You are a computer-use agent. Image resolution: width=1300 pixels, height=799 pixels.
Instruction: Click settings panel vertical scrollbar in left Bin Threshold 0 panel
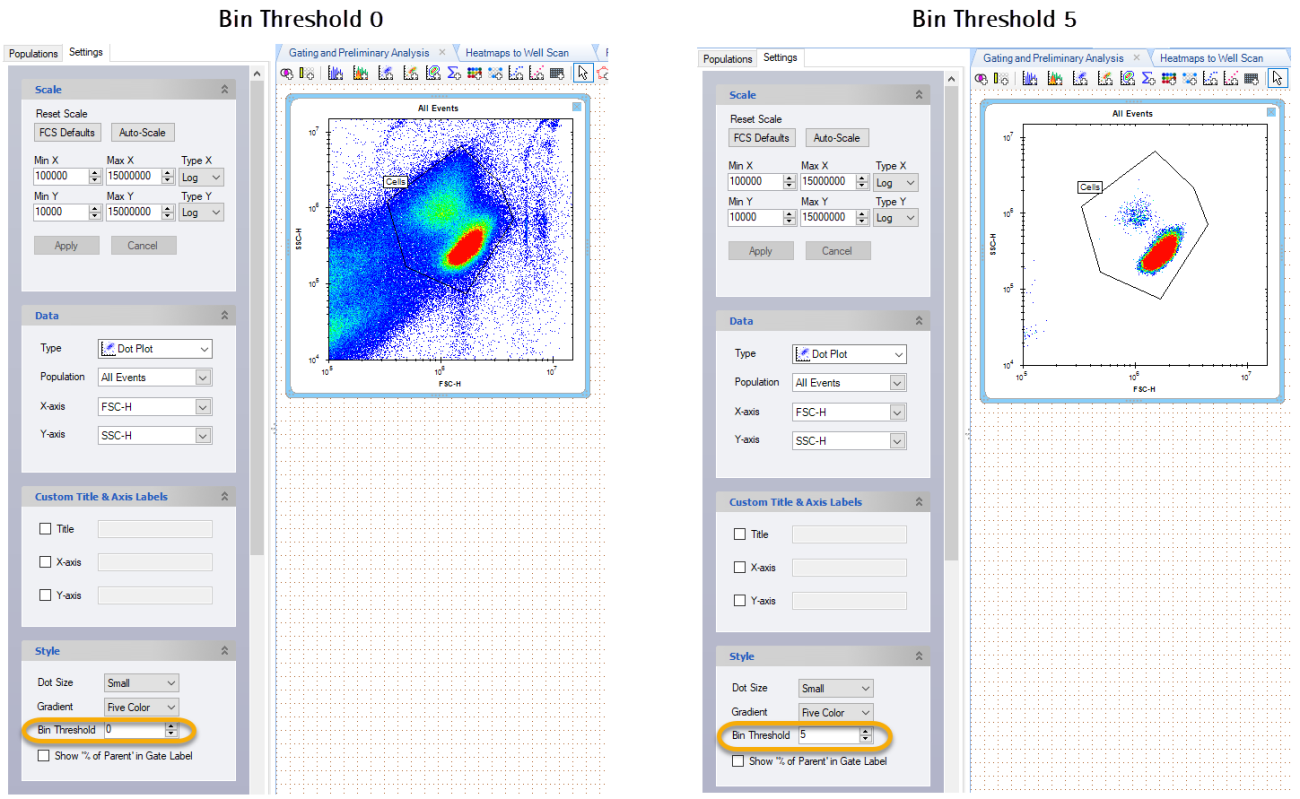click(x=258, y=320)
